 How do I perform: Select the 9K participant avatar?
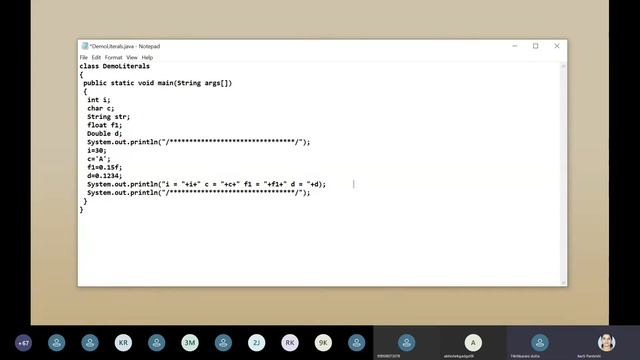323,343
